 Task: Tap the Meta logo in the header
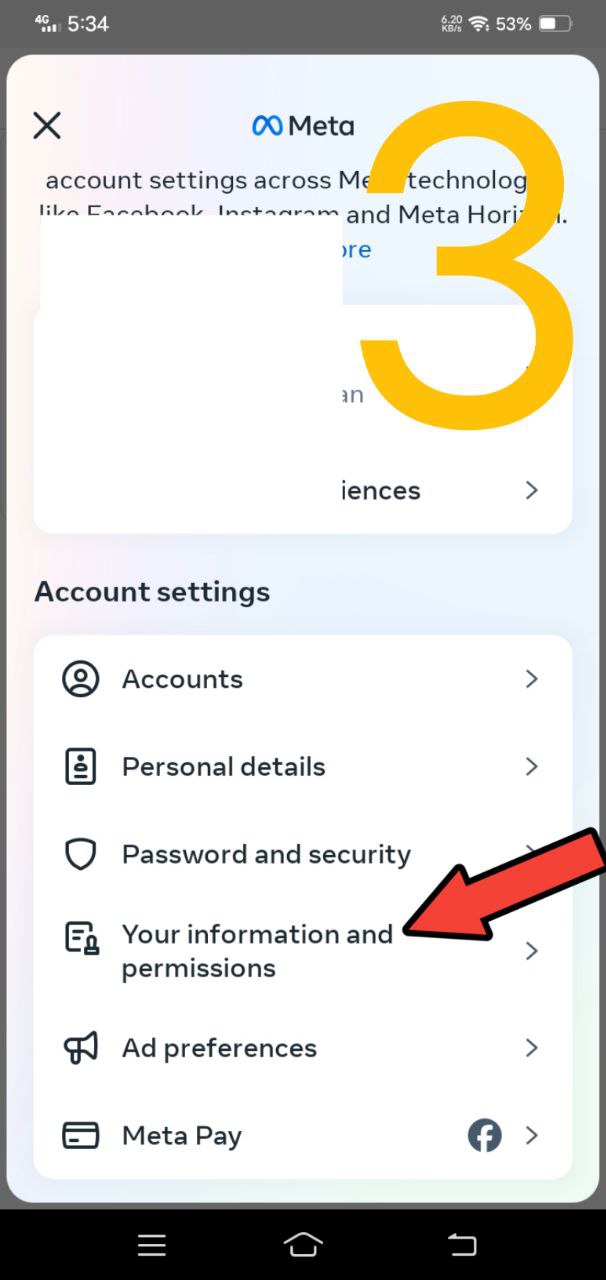pyautogui.click(x=303, y=125)
